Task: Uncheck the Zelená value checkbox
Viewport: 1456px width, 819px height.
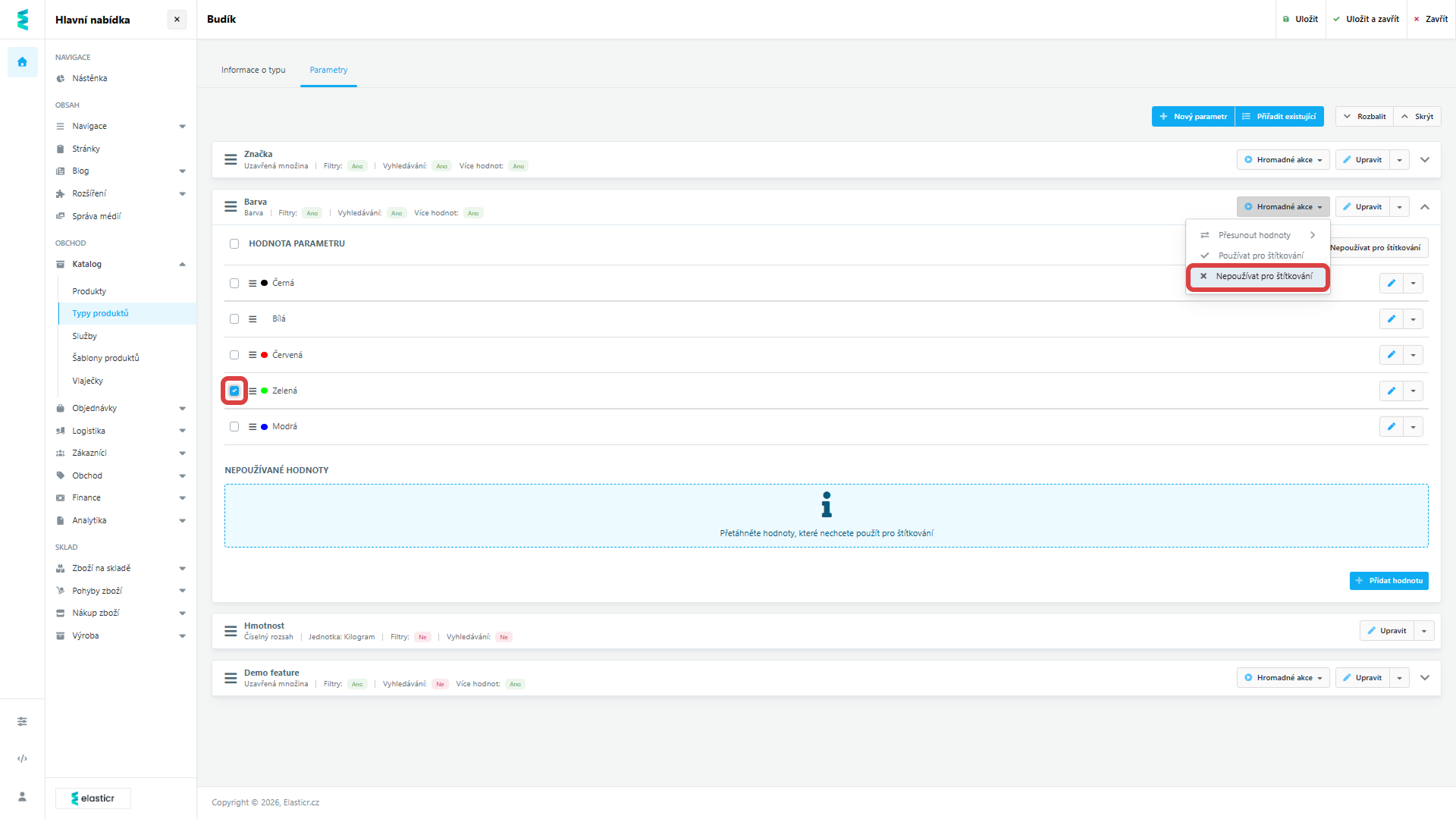Action: [234, 391]
